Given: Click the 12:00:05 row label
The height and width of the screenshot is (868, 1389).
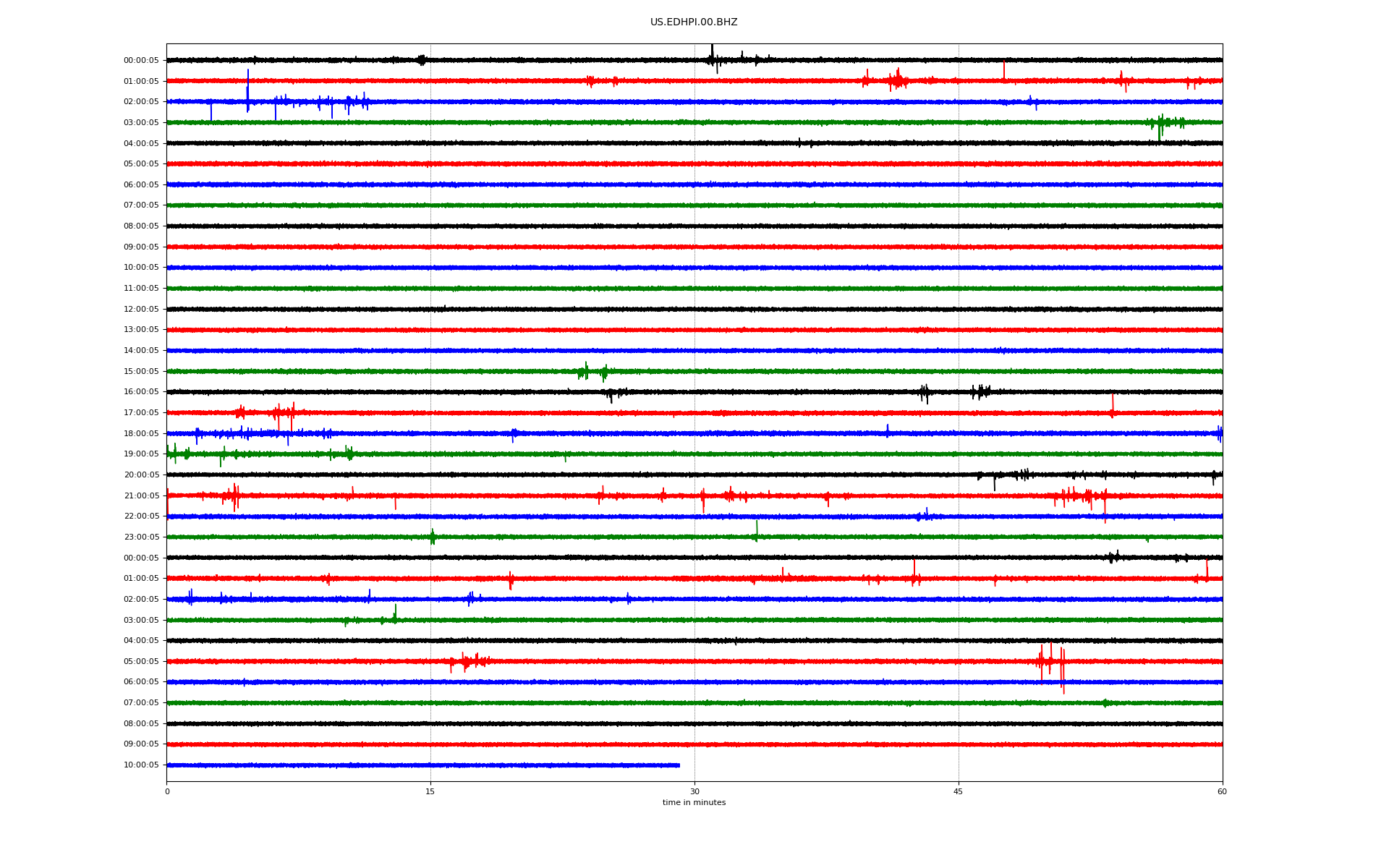Looking at the screenshot, I should (x=141, y=310).
